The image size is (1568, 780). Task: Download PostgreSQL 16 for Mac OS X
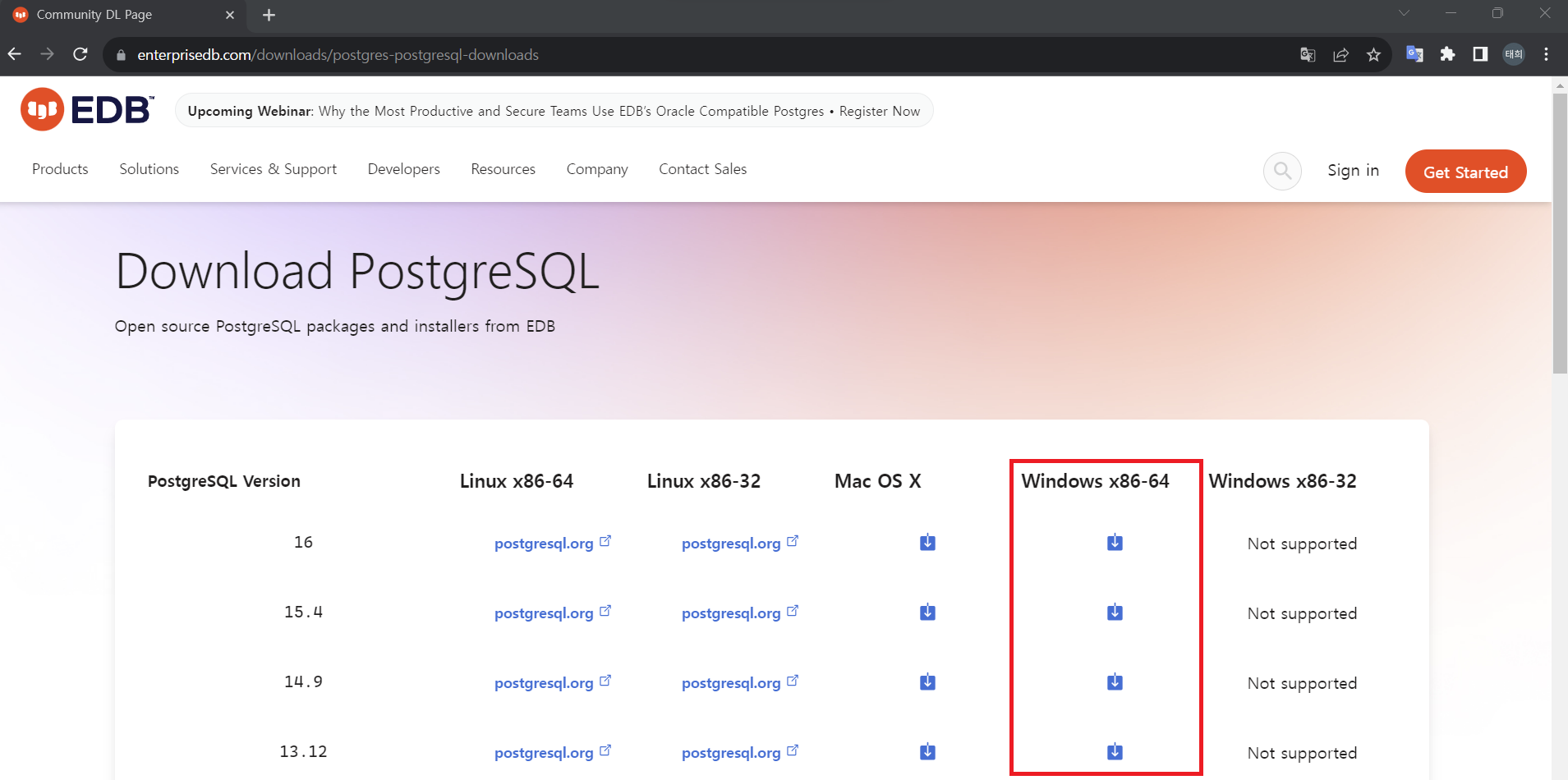click(927, 543)
